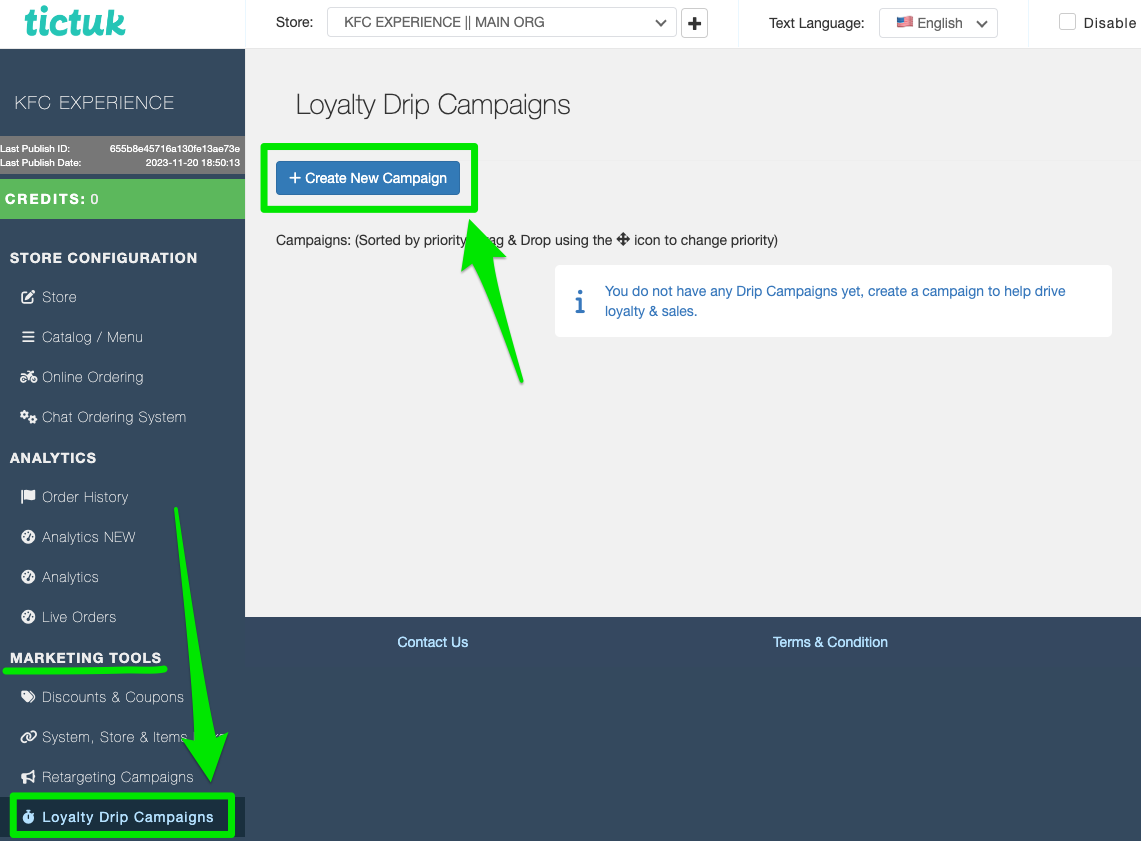
Task: Click the plus button next to Store
Action: point(694,23)
